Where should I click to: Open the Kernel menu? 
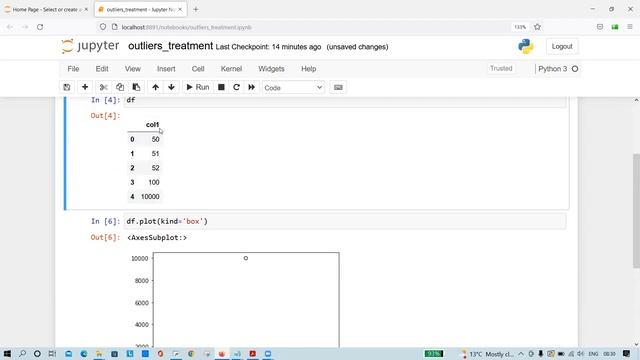[231, 69]
